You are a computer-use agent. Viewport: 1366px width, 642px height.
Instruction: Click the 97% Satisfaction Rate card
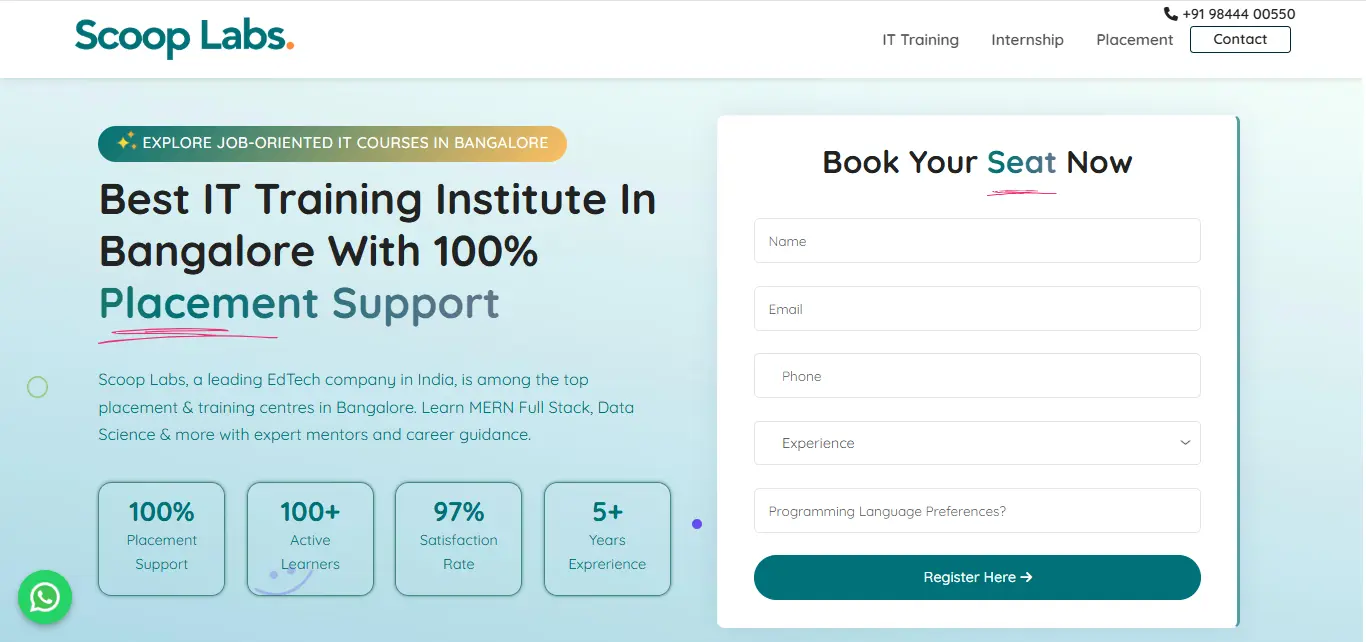click(x=458, y=538)
